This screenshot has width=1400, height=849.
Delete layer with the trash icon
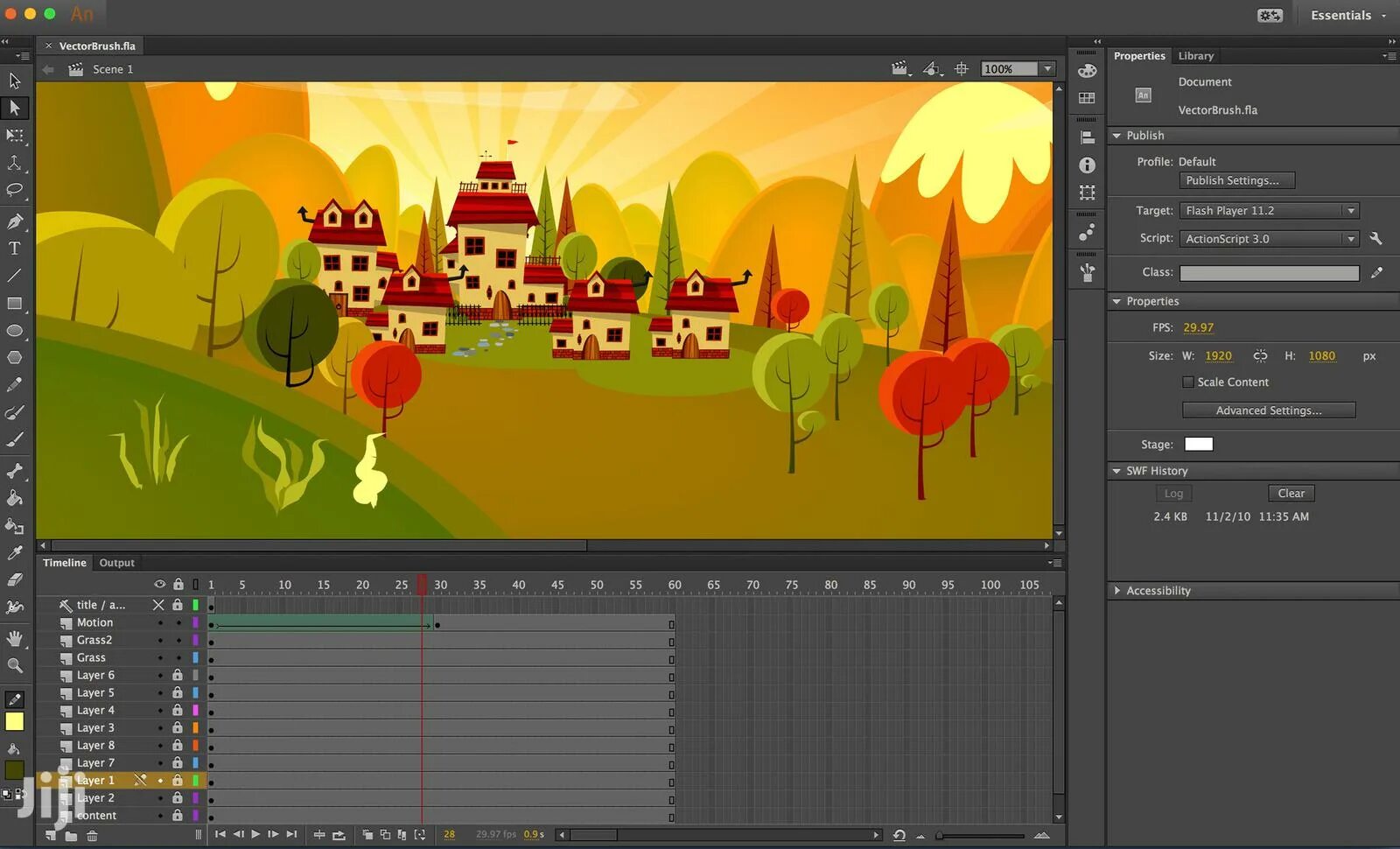[92, 836]
